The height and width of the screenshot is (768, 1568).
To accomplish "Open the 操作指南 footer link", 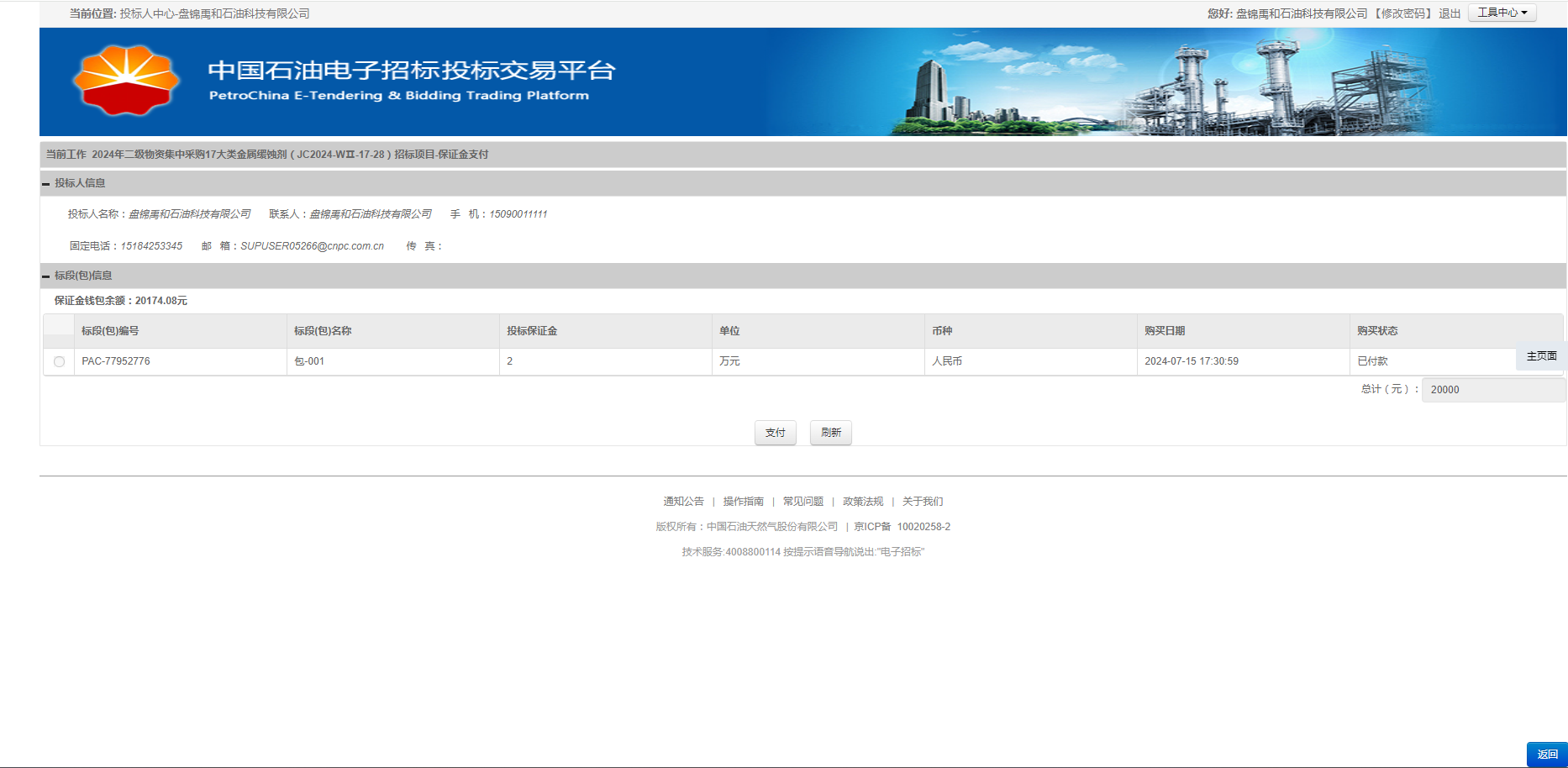I will [744, 502].
